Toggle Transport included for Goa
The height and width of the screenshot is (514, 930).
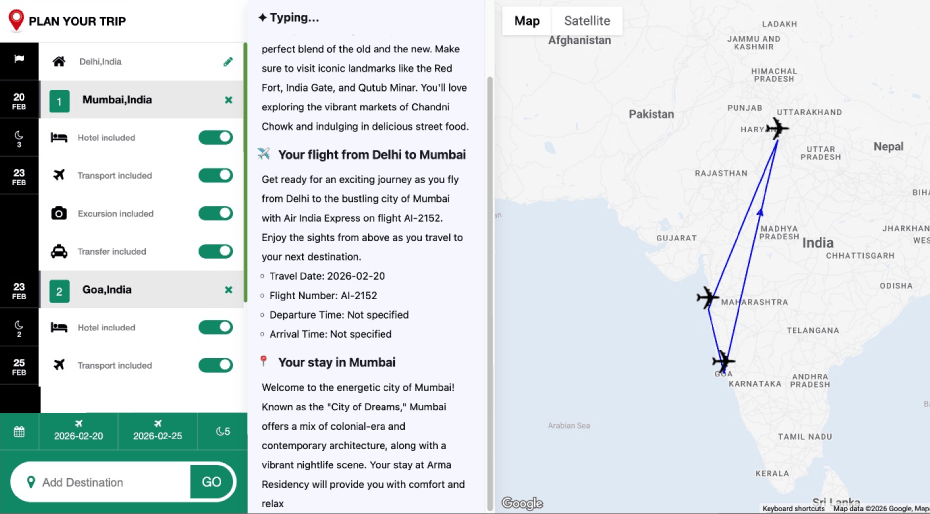[x=215, y=365]
